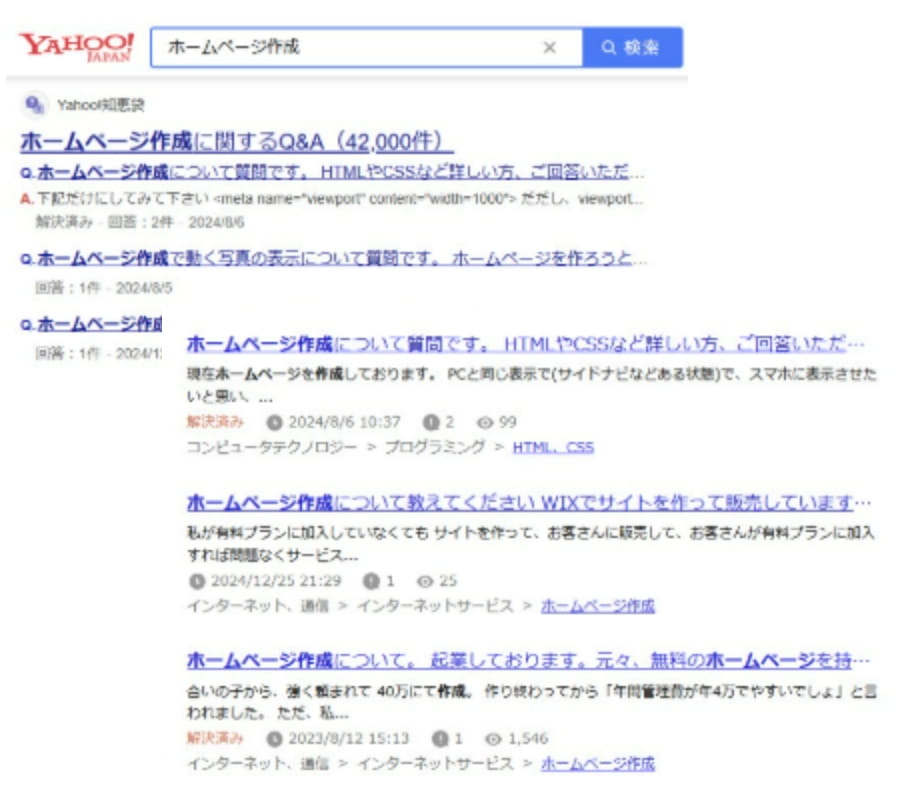Image resolution: width=906 pixels, height=800 pixels.
Task: Click the 解決済み status on the 2024/8/6 10:37 card
Action: click(215, 422)
